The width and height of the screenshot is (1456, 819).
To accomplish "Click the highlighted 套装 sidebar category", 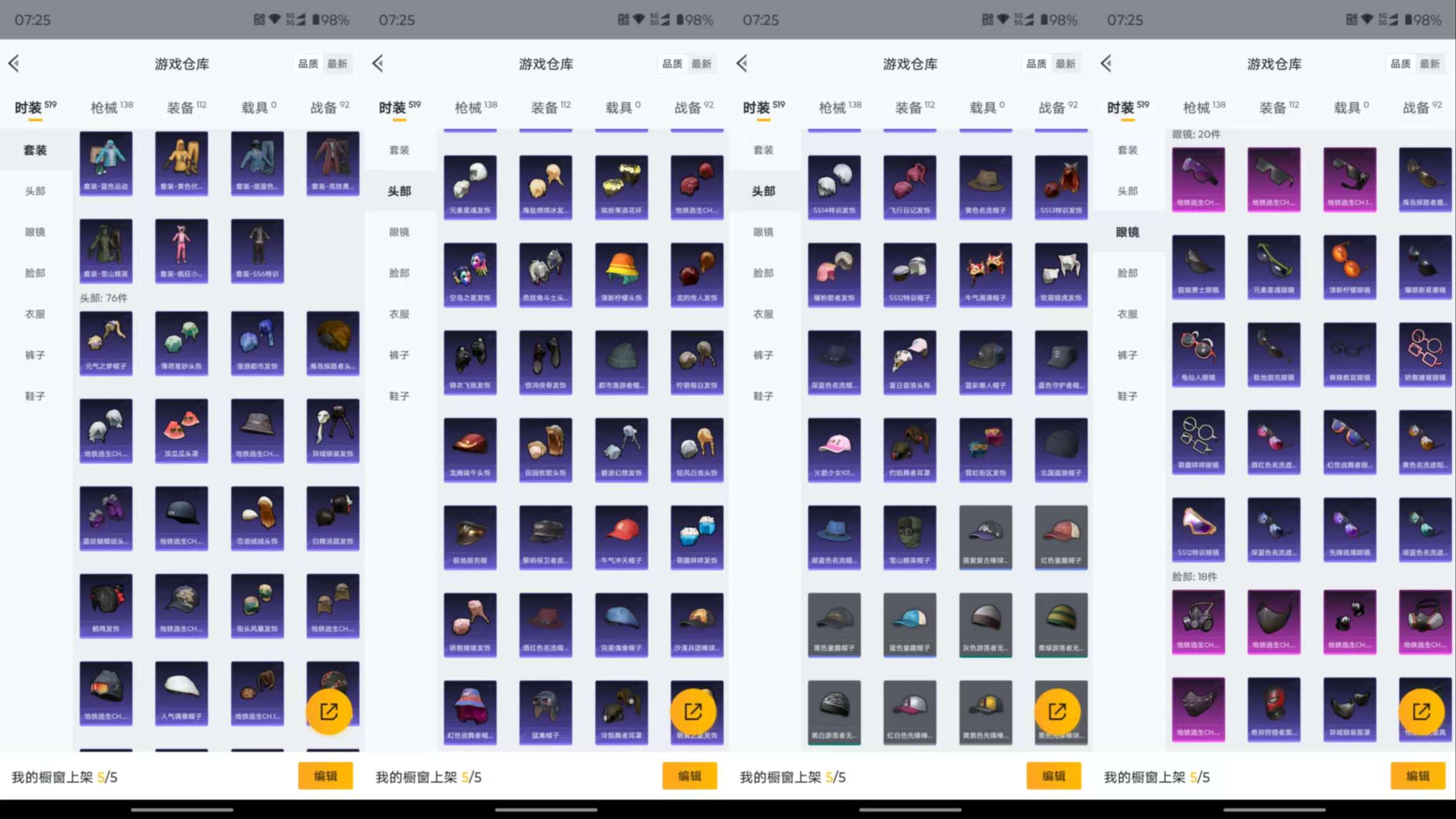I will [x=35, y=150].
